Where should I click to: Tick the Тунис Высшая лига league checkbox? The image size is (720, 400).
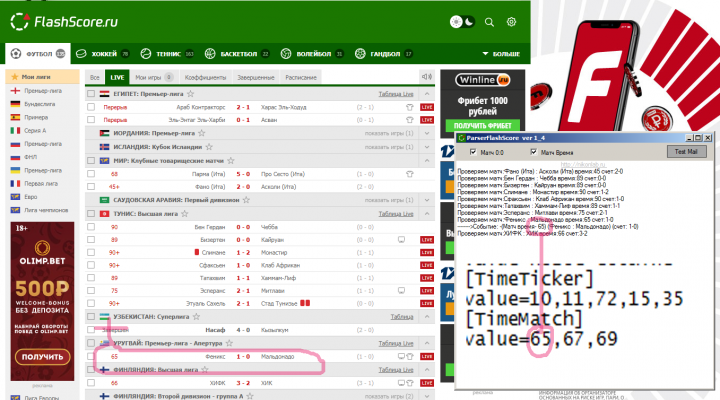coord(91,214)
